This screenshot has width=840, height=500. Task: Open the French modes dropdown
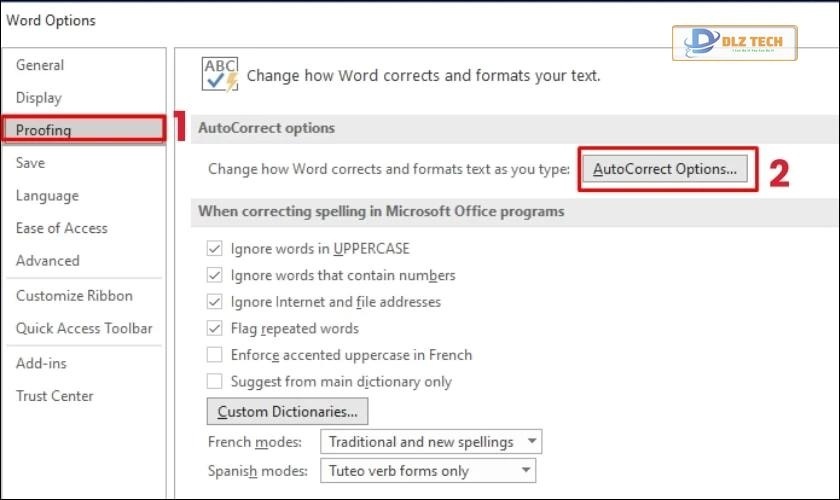[431, 441]
